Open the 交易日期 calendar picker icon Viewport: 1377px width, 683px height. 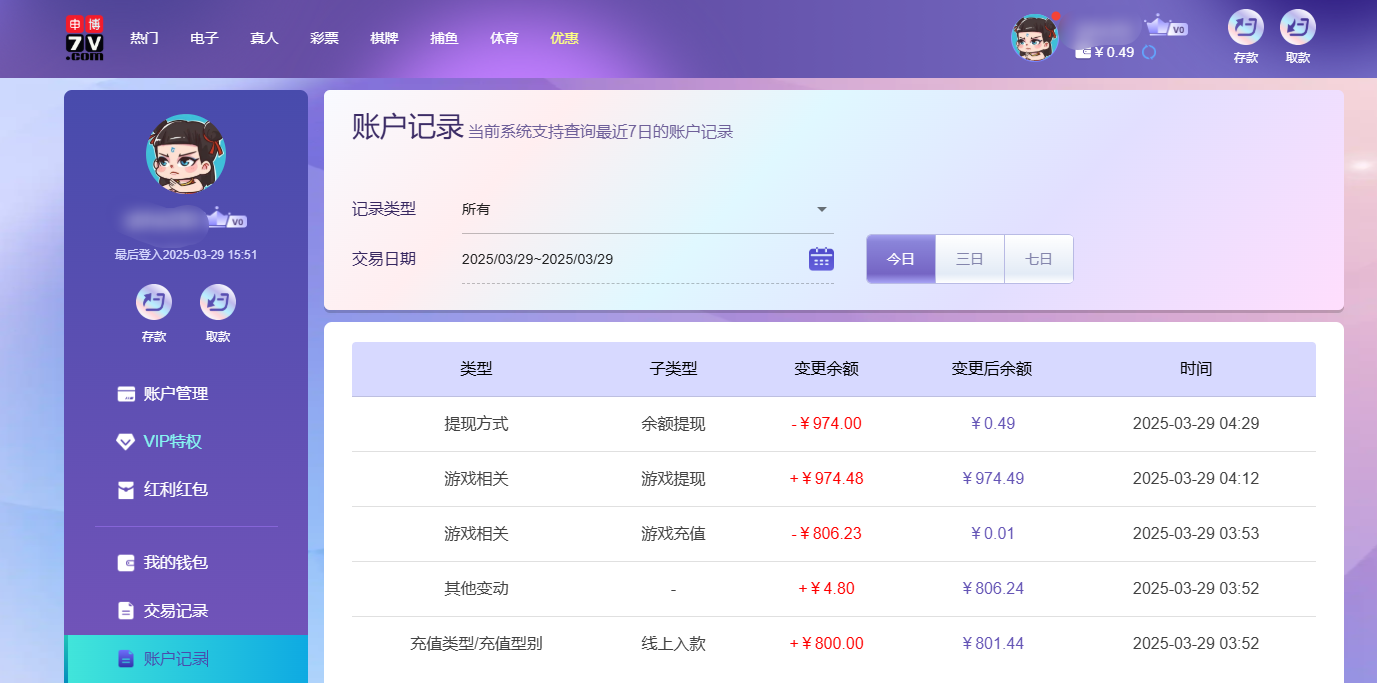820,258
